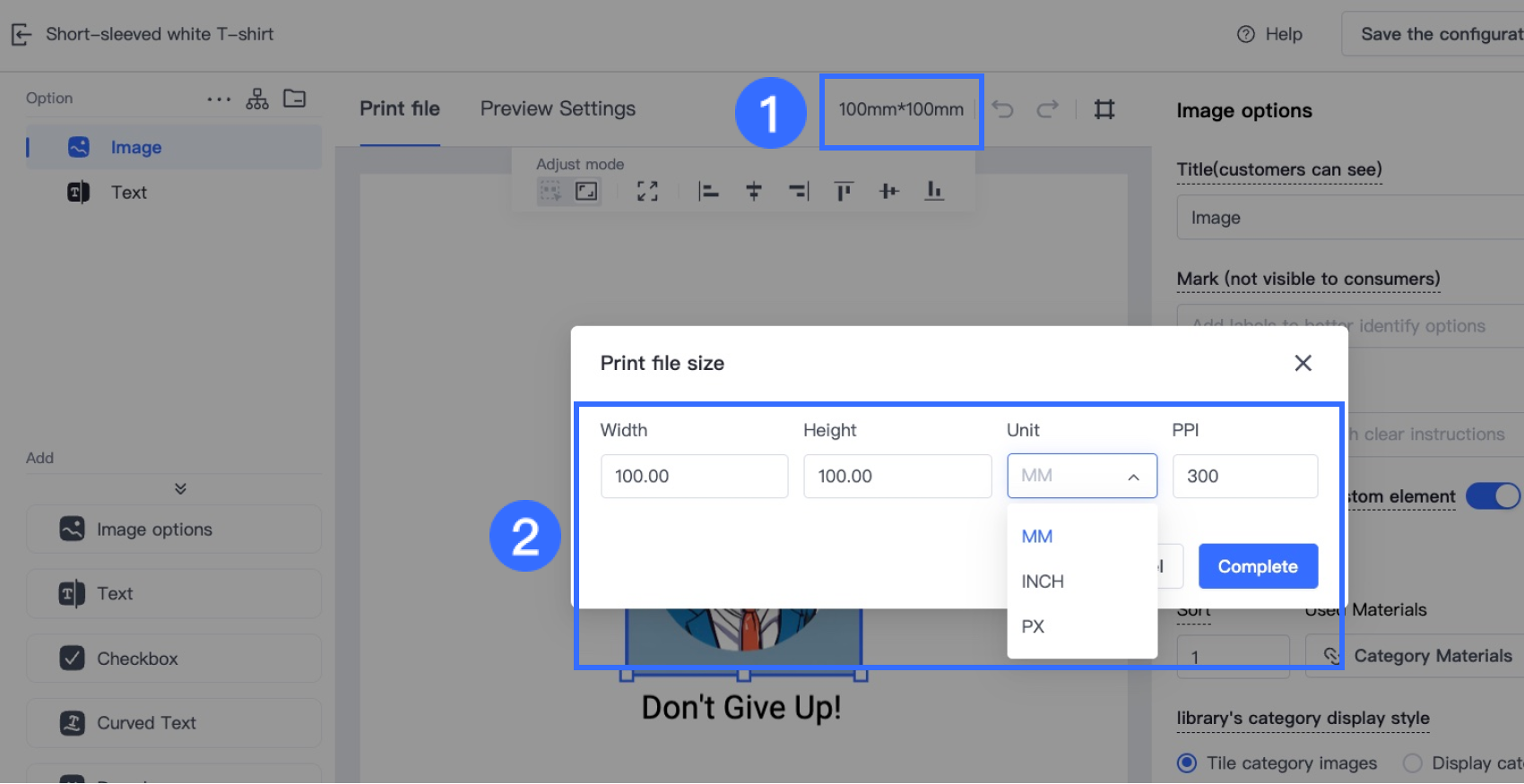Choose the framed resize adjust mode
This screenshot has width=1524, height=784.
point(586,191)
